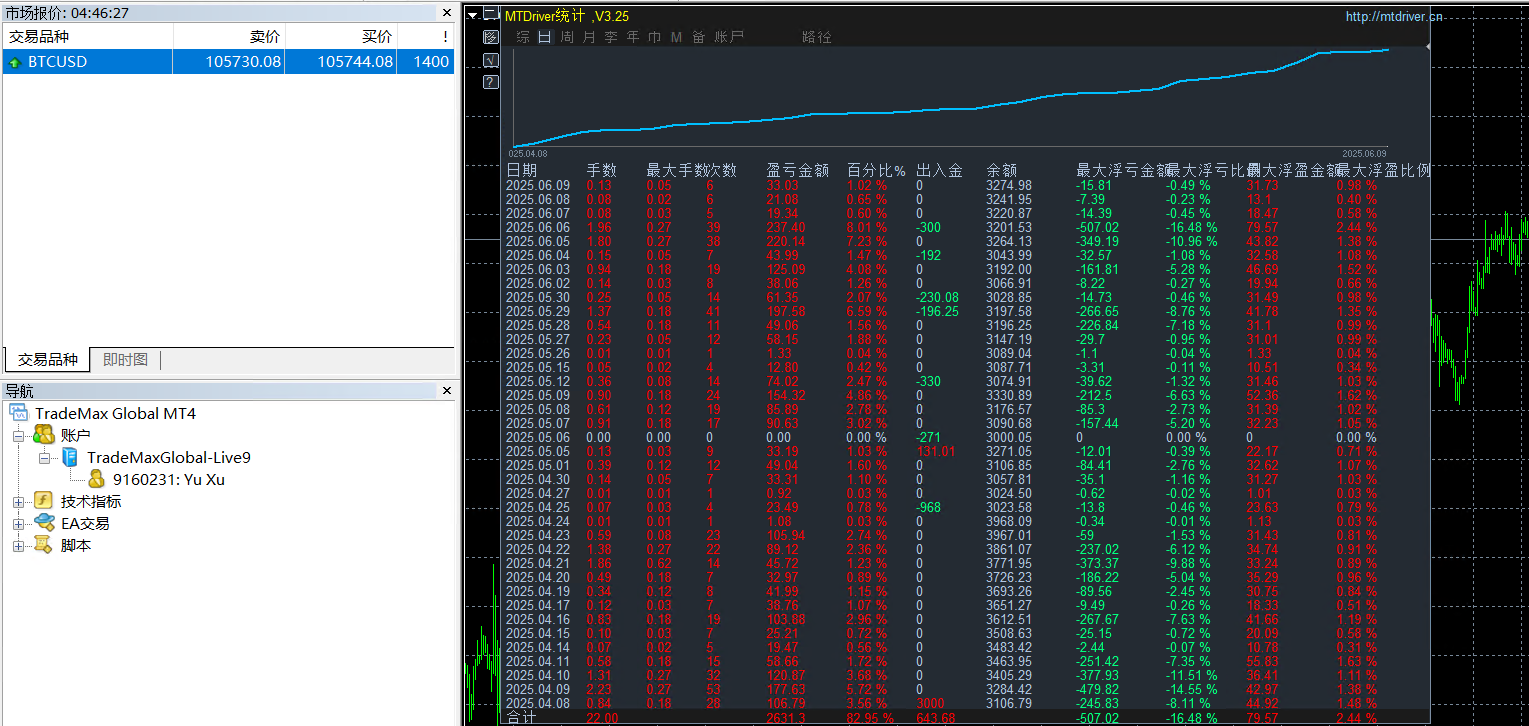Image resolution: width=1529 pixels, height=726 pixels.
Task: Click the 余额 column header
Action: click(1002, 171)
